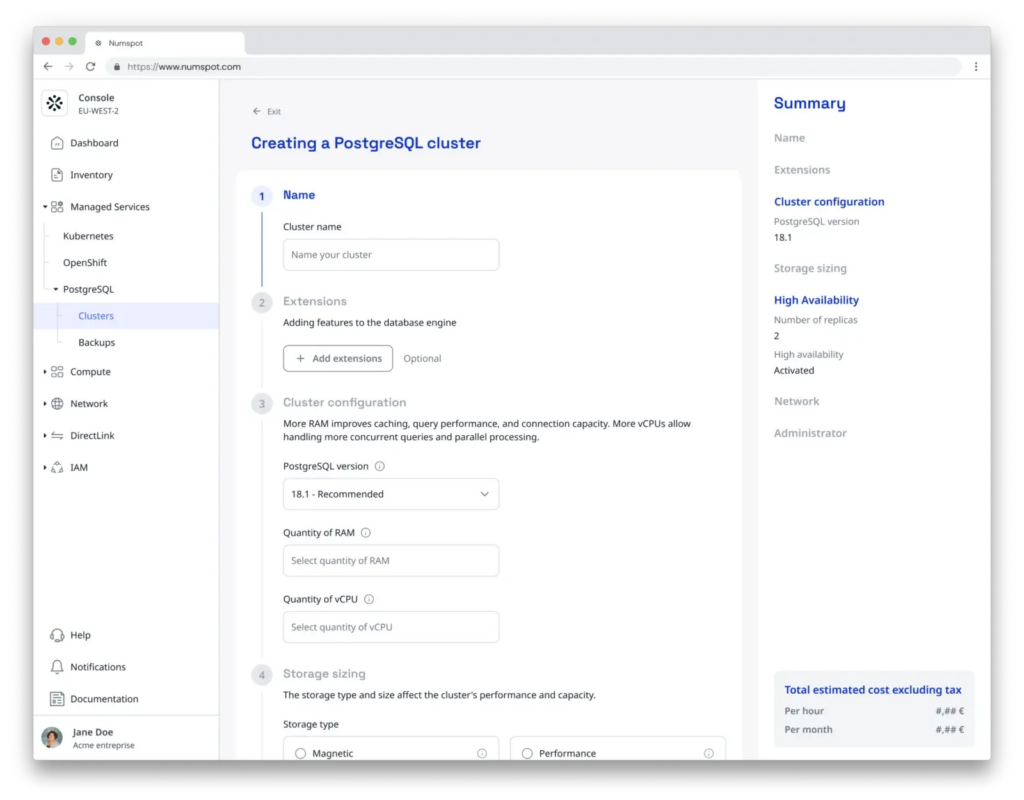This screenshot has height=800, width=1024.
Task: Click info icon next to Quantity of RAM
Action: click(x=366, y=533)
